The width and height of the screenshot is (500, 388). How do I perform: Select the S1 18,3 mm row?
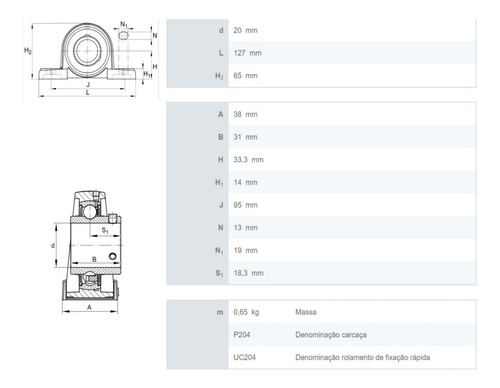tap(321, 273)
